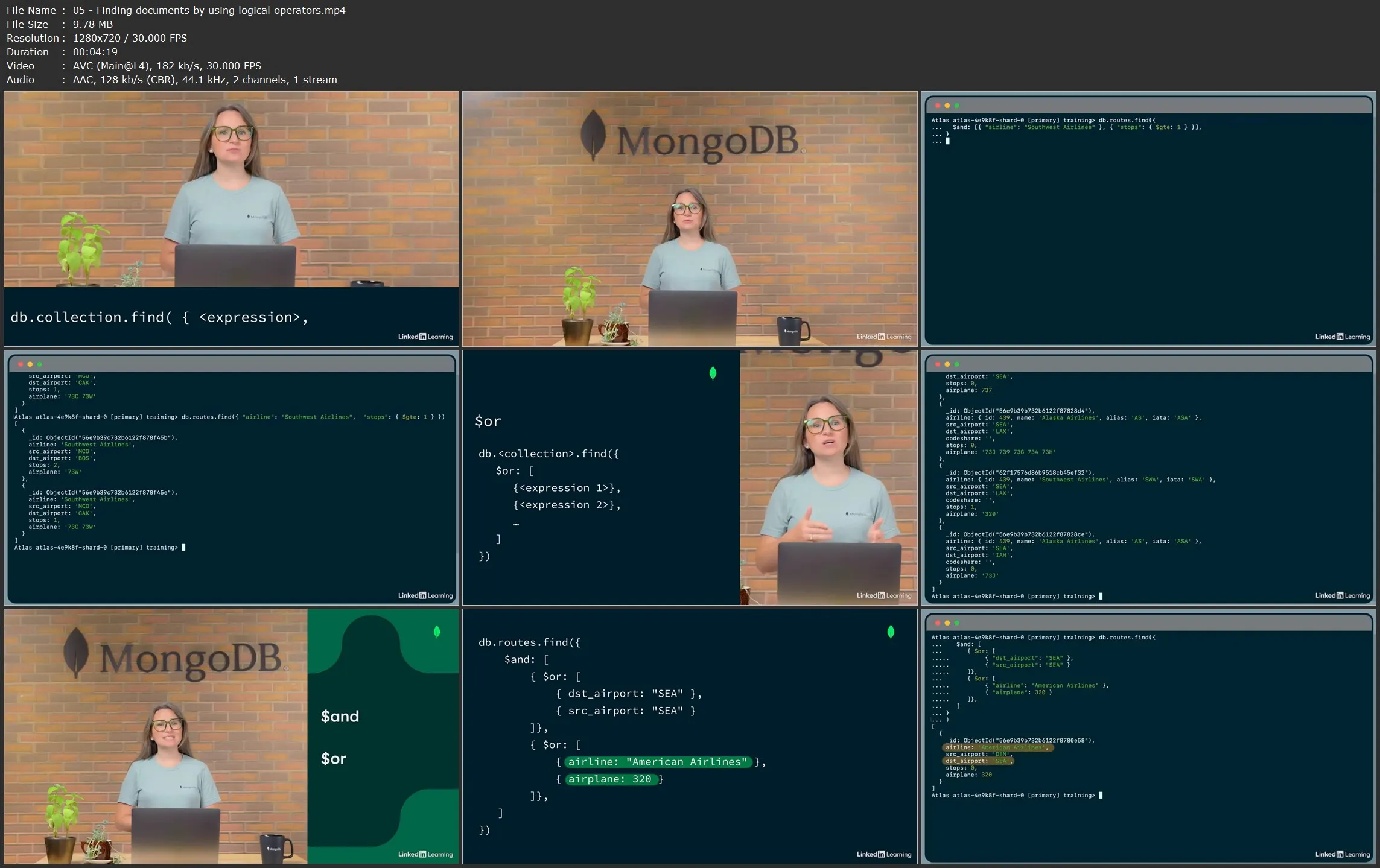This screenshot has width=1380, height=868.
Task: Click the green dot in the Alaska Airlines terminal
Action: pos(956,364)
